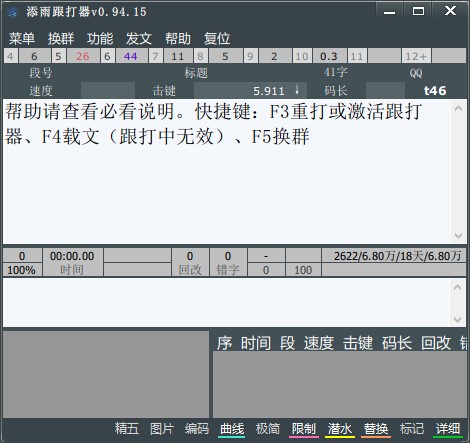This screenshot has width=470, height=443.
Task: Click the 复位 menu item
Action: point(217,39)
